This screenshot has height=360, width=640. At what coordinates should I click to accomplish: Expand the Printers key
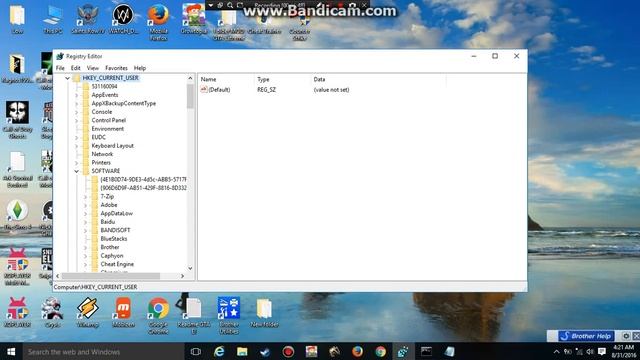76,162
